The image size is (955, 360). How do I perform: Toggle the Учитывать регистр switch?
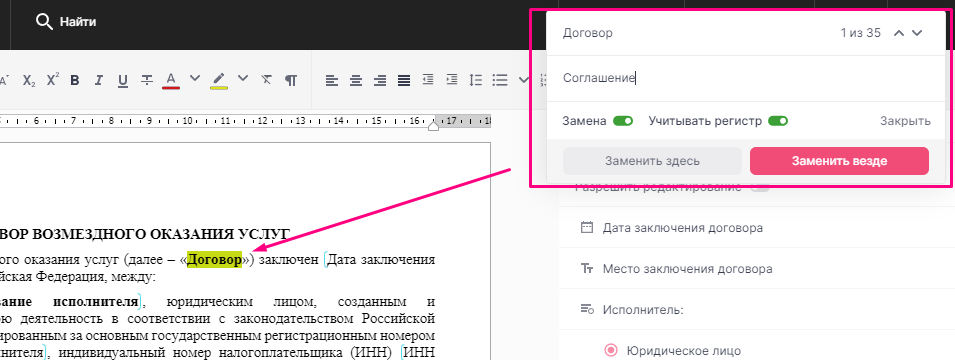(x=778, y=121)
